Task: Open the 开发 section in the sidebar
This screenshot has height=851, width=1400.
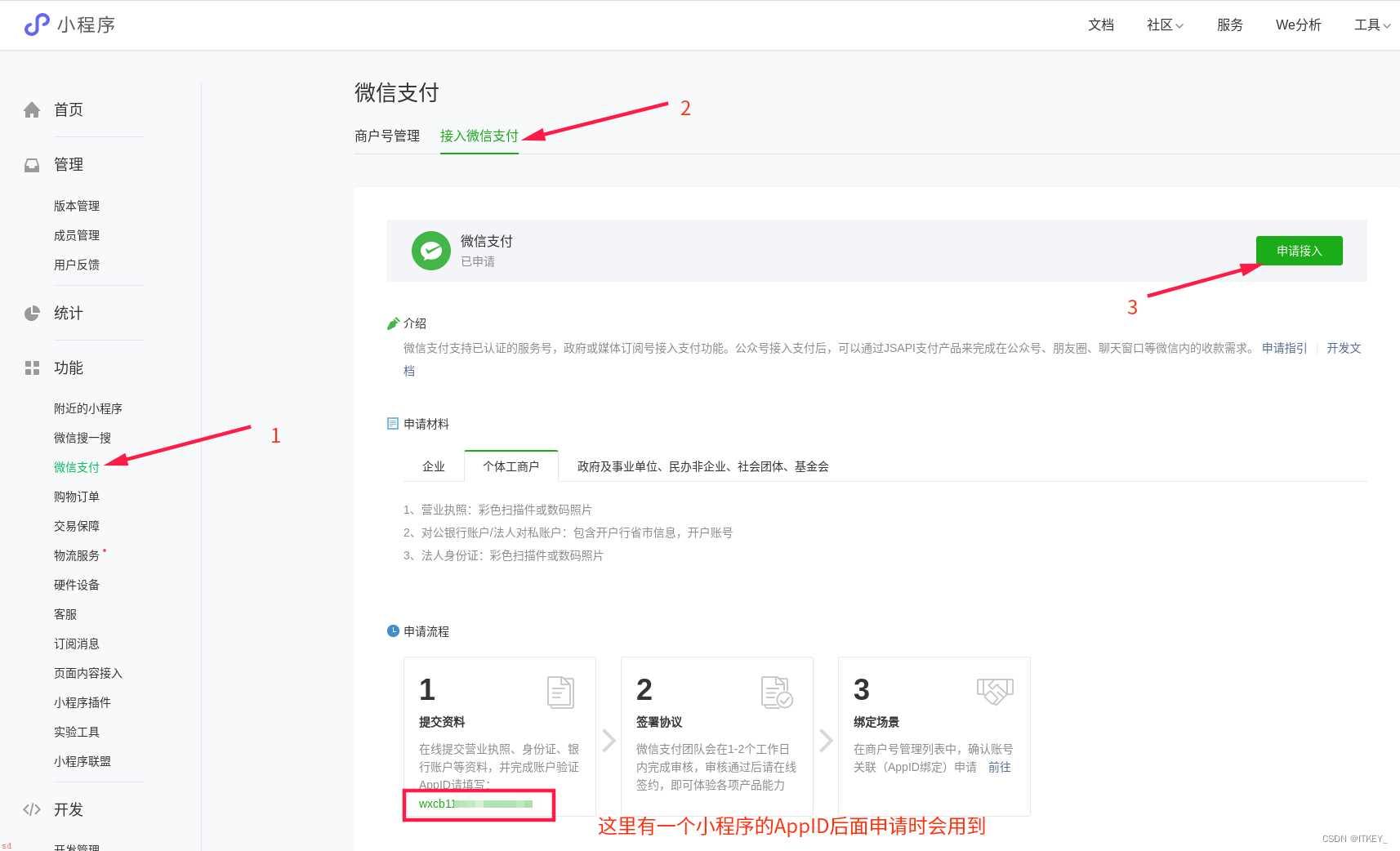Action: [x=69, y=809]
